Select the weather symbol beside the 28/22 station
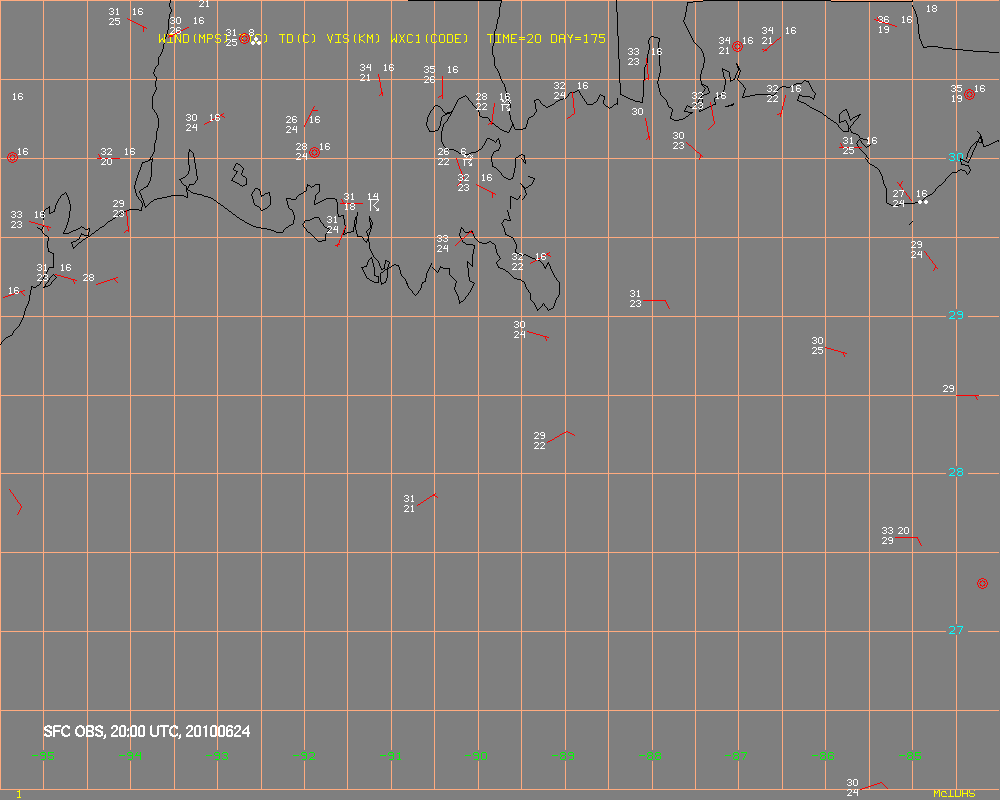 506,107
